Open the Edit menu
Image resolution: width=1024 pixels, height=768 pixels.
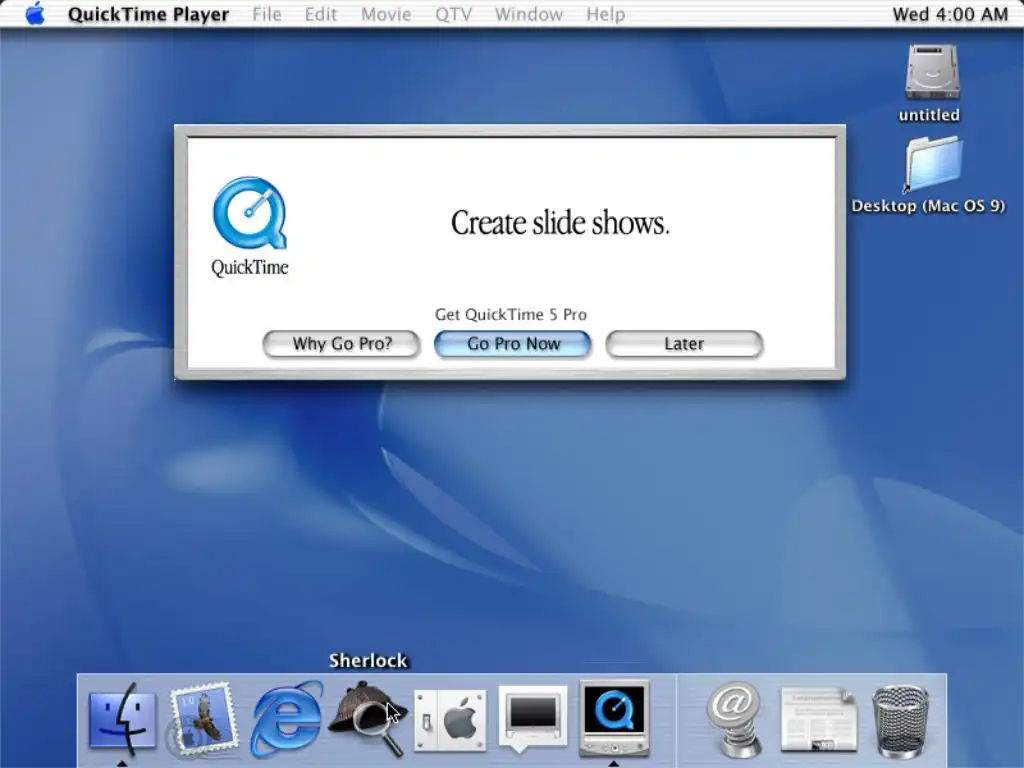click(x=321, y=14)
